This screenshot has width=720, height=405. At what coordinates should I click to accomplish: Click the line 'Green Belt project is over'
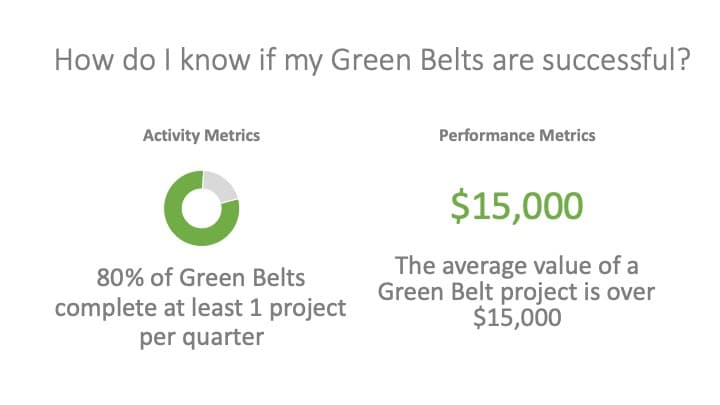click(517, 292)
